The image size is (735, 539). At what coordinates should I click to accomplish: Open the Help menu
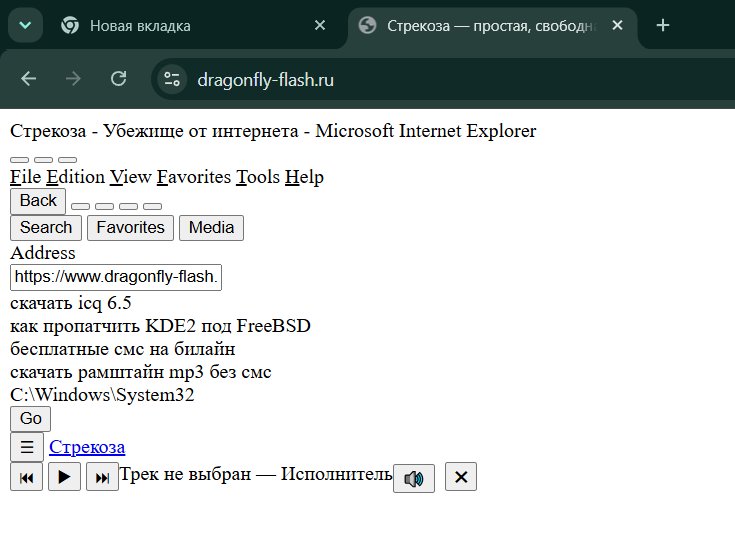[304, 177]
